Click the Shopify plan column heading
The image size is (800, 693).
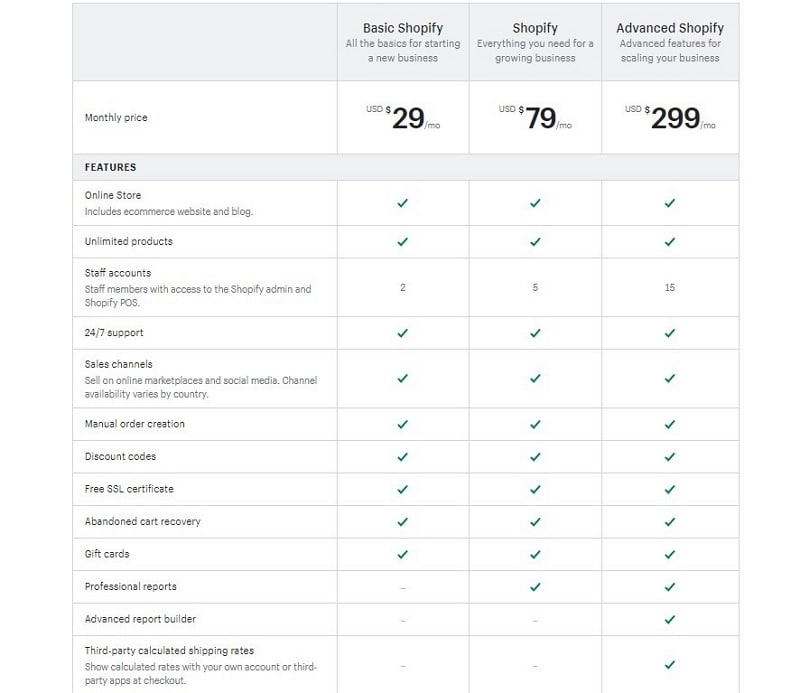[x=535, y=28]
